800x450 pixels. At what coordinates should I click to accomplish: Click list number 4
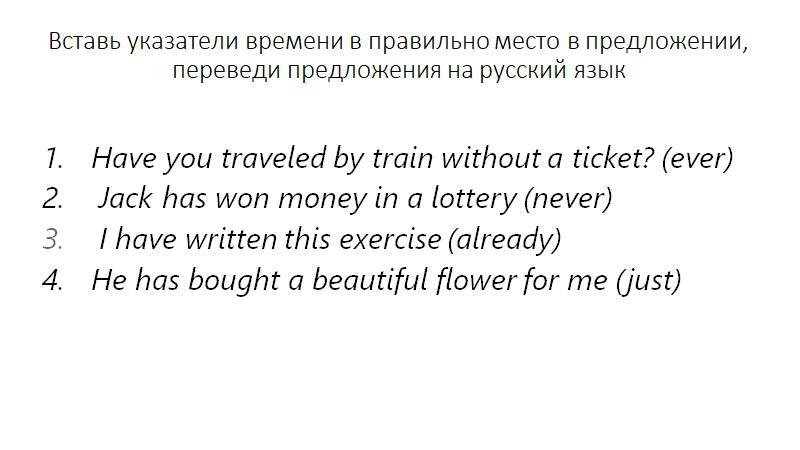53,280
